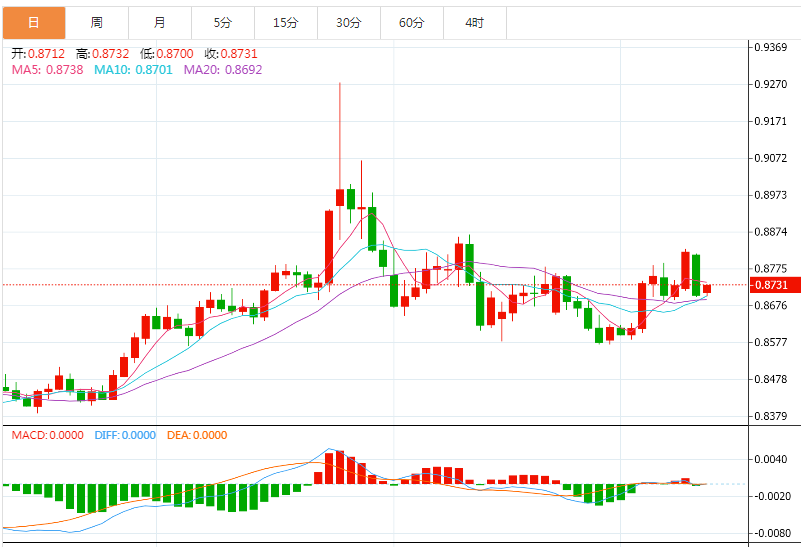
Task: Click the 0.9171 price axis label
Action: click(771, 121)
